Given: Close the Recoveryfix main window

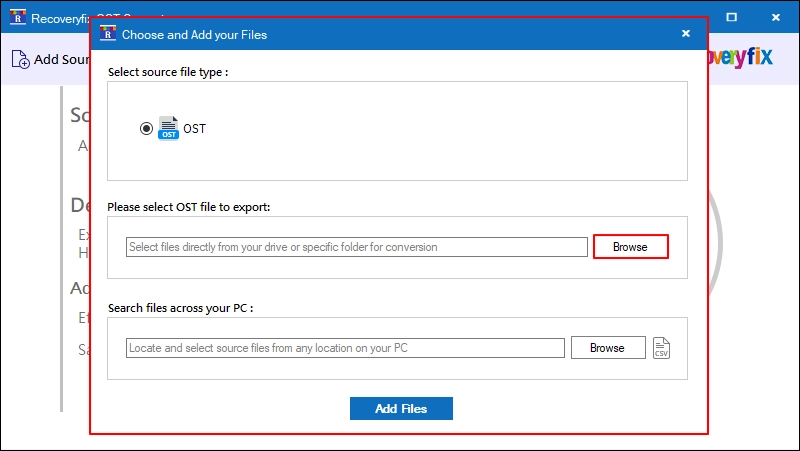Looking at the screenshot, I should [776, 17].
